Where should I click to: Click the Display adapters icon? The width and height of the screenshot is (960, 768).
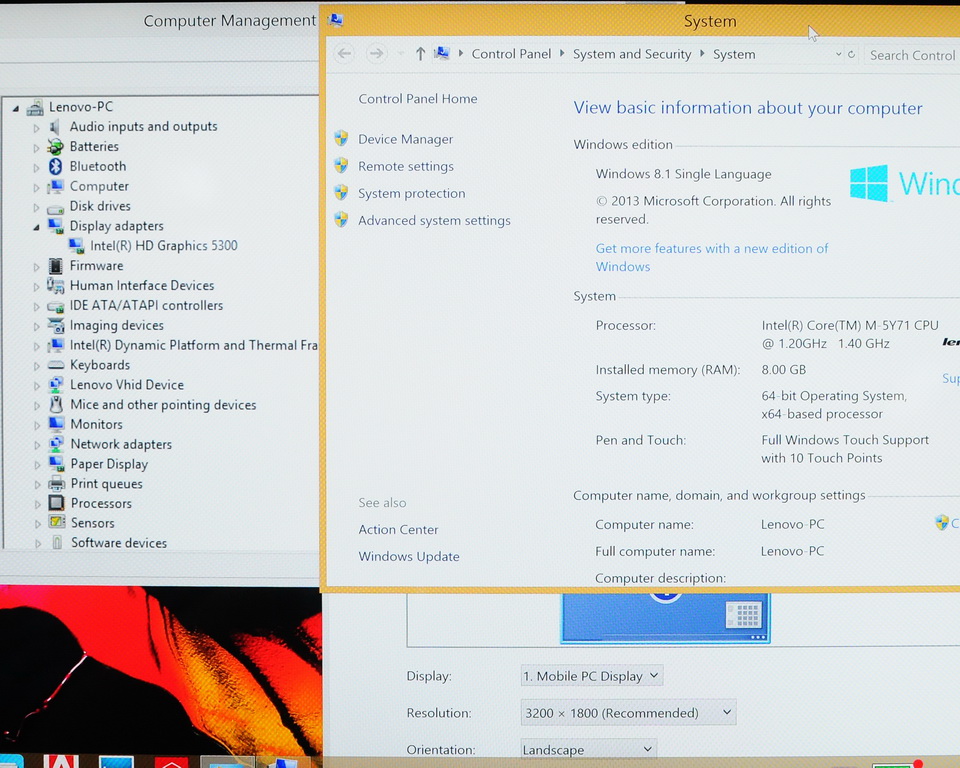point(55,226)
